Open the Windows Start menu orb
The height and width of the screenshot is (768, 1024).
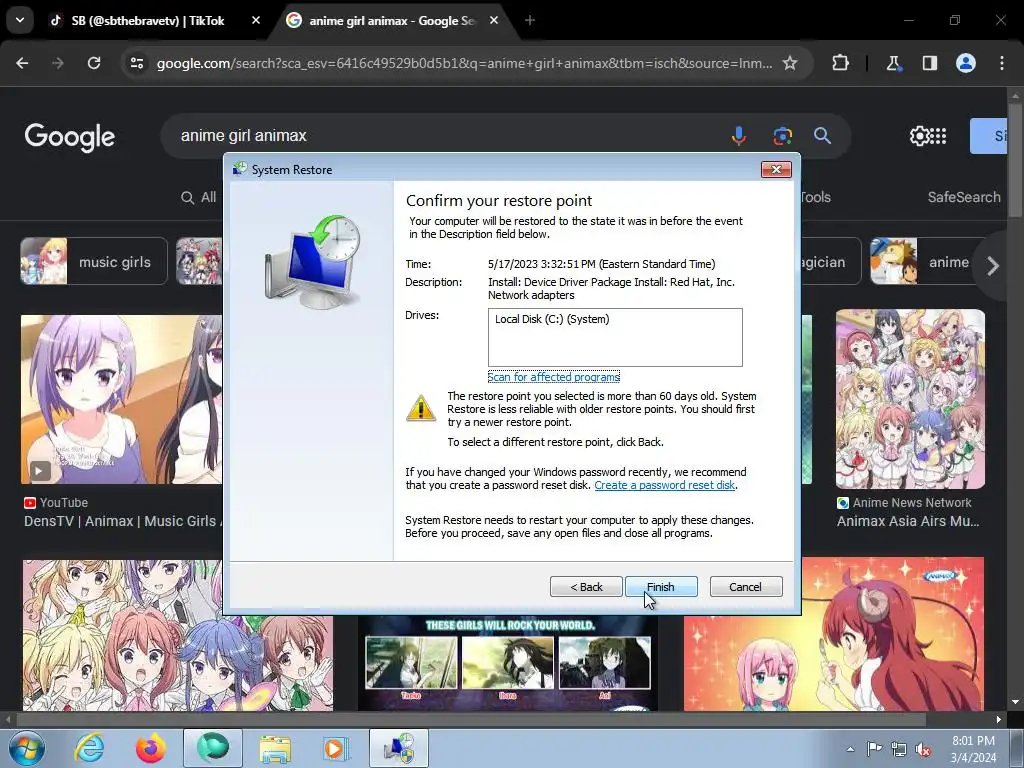click(x=27, y=748)
